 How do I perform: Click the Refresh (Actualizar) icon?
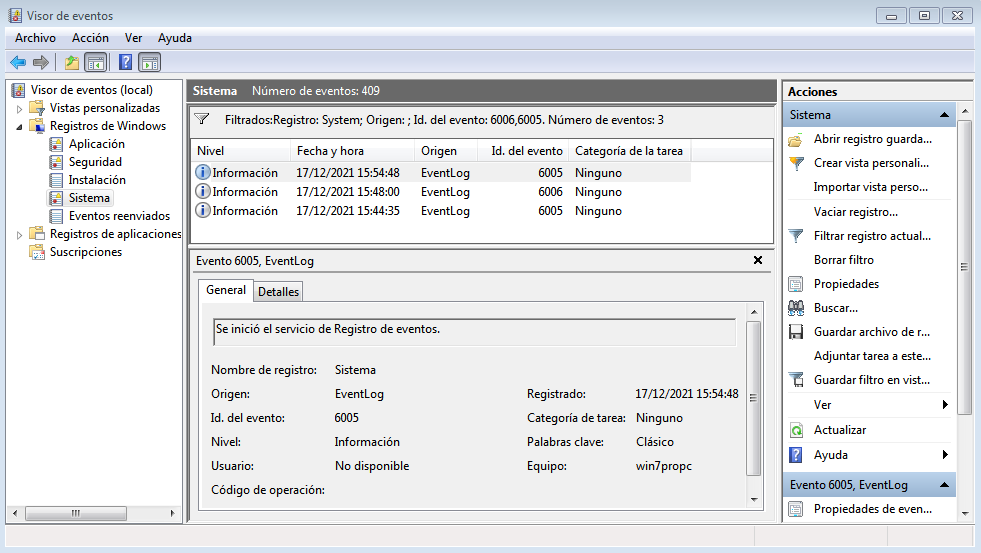coord(796,430)
